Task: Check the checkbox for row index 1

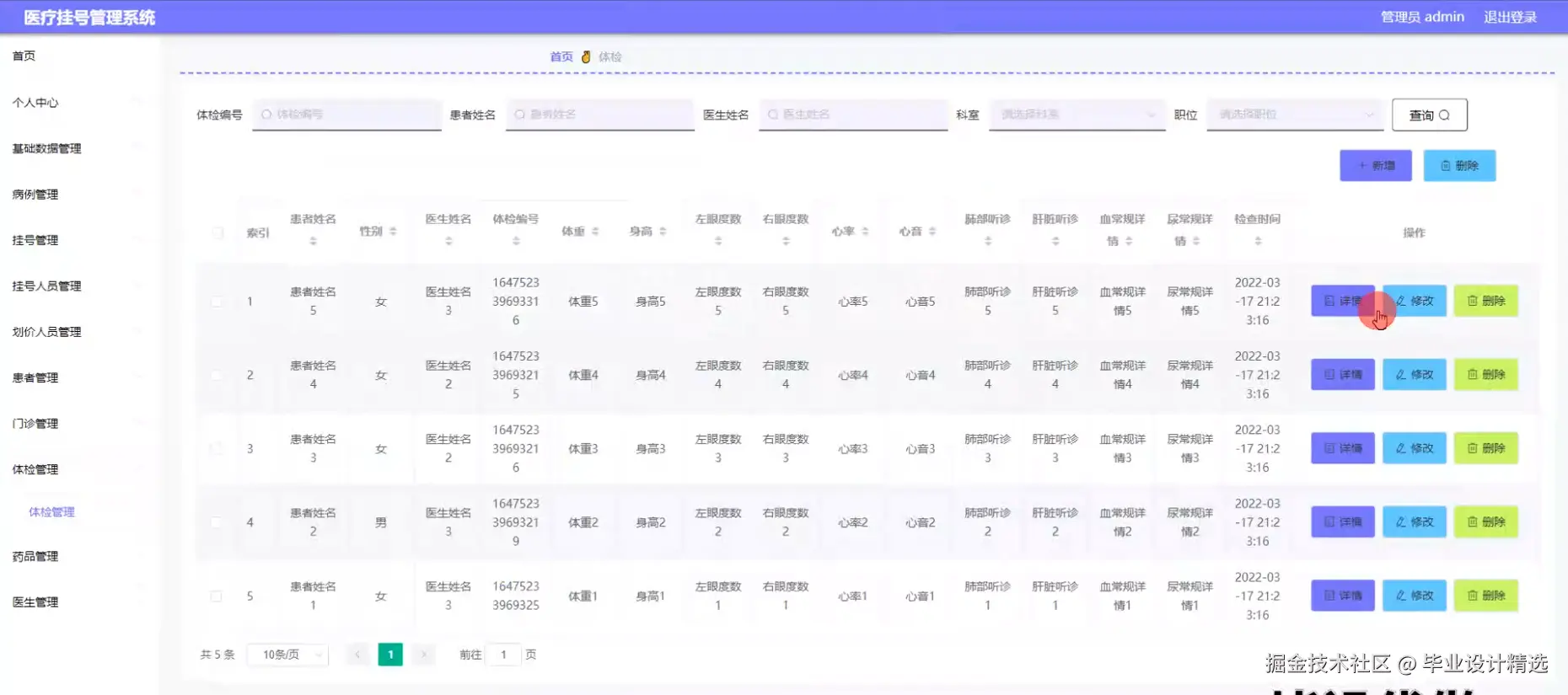Action: pyautogui.click(x=217, y=302)
